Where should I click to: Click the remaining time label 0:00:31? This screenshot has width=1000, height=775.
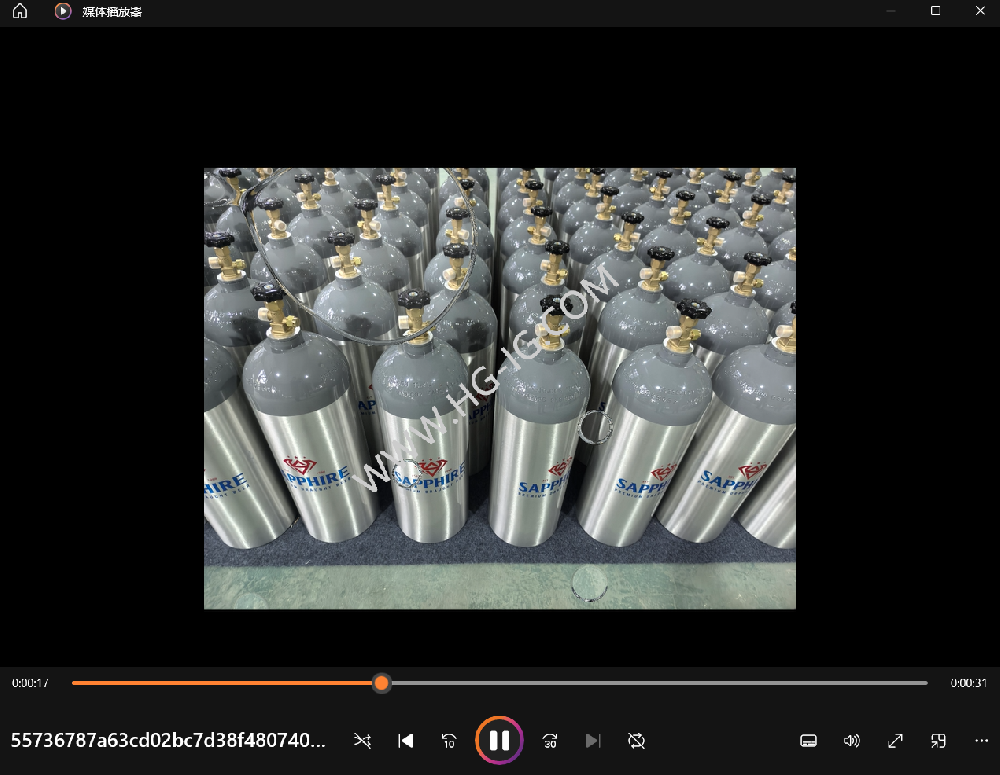[968, 684]
